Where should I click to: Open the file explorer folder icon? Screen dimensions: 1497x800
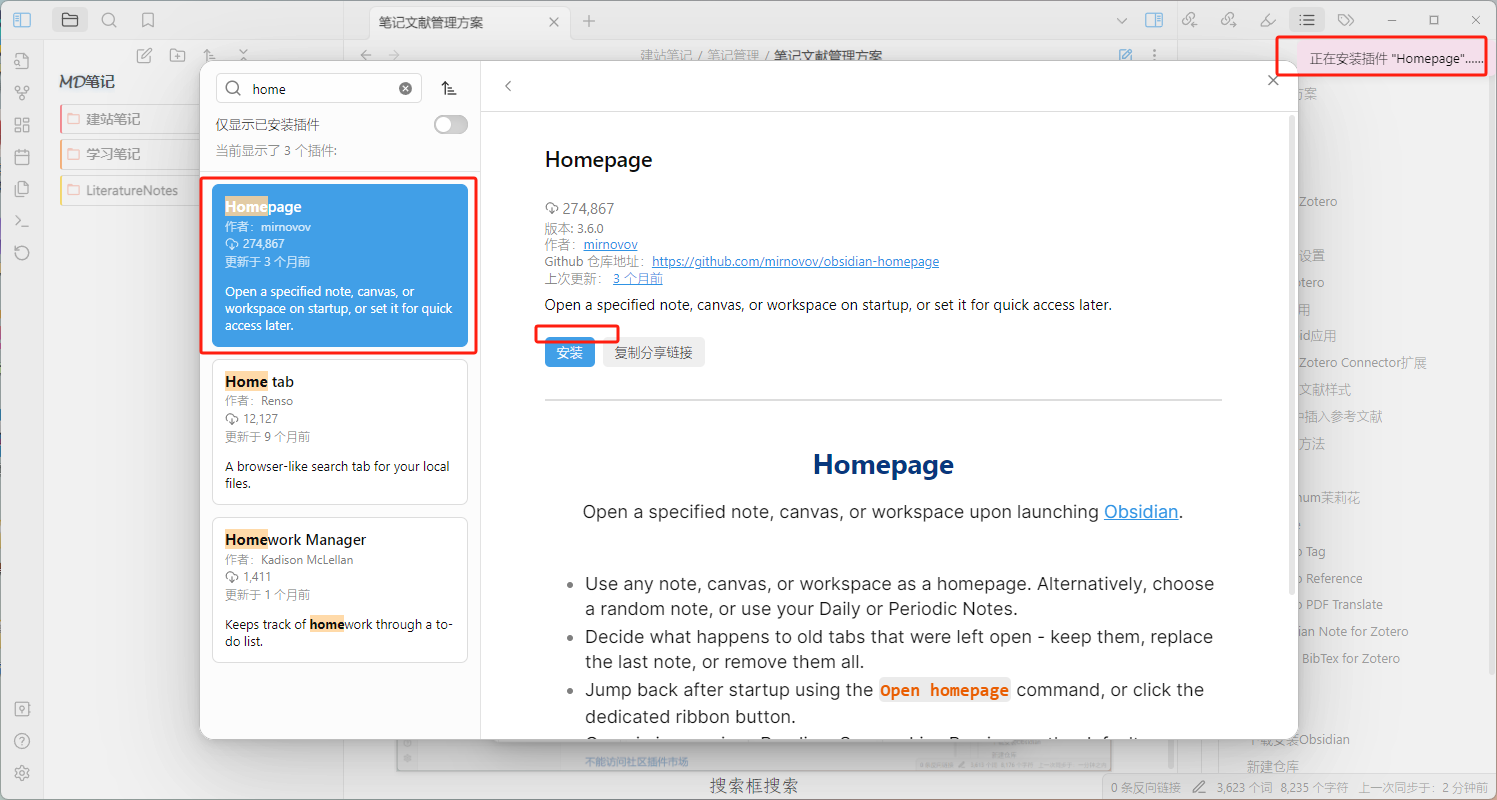69,19
